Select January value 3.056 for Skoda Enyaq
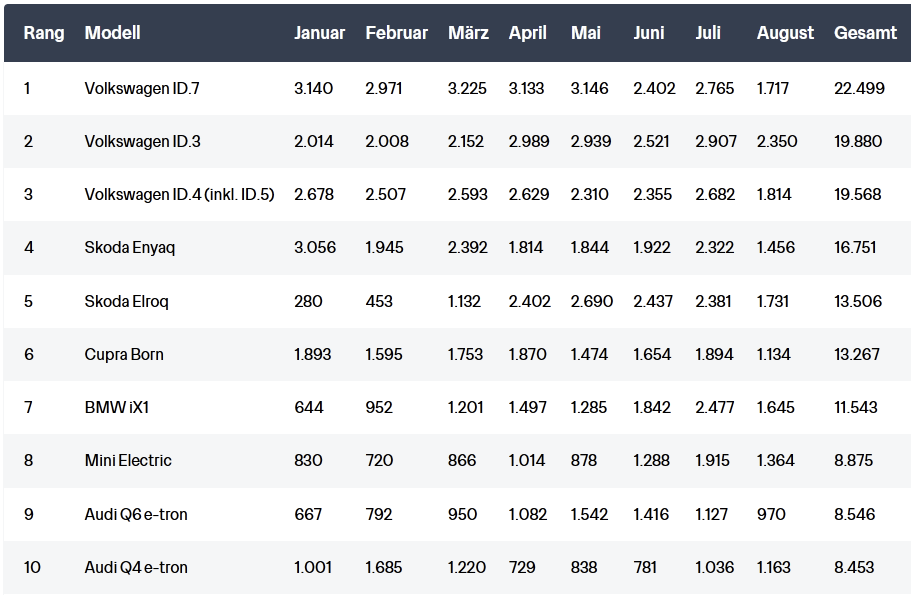Screen dimensions: 914x595 (315, 248)
